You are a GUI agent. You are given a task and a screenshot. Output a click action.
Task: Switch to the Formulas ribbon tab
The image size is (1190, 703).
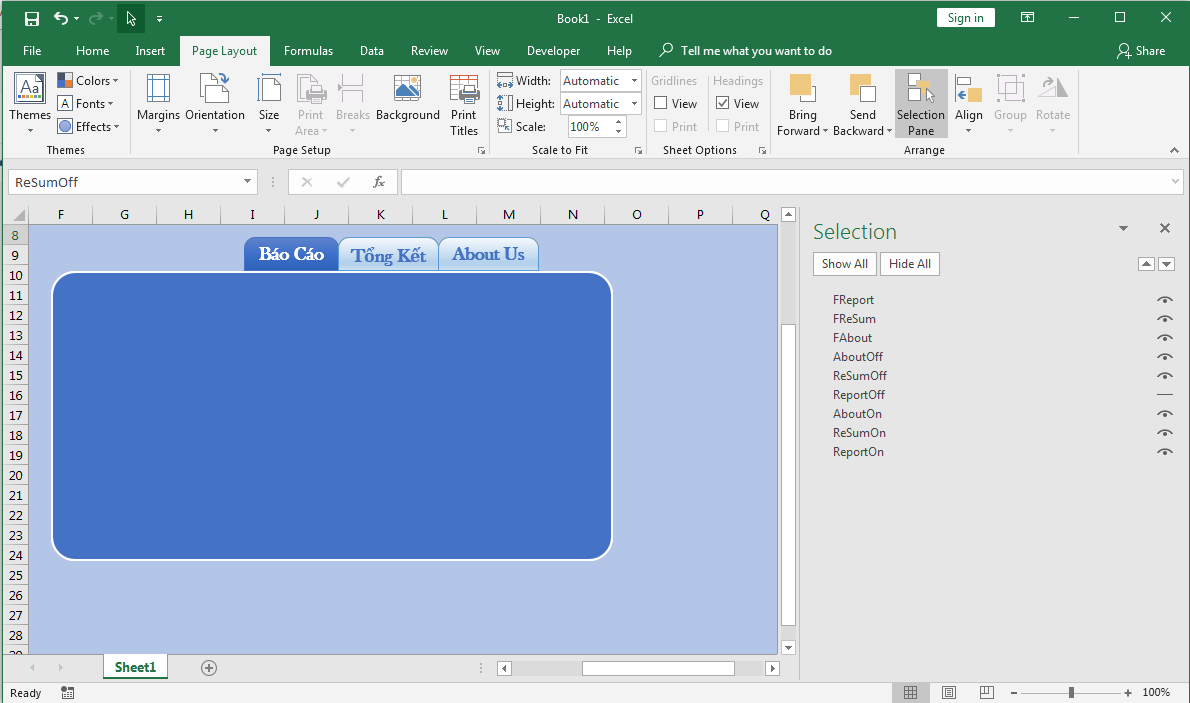308,51
